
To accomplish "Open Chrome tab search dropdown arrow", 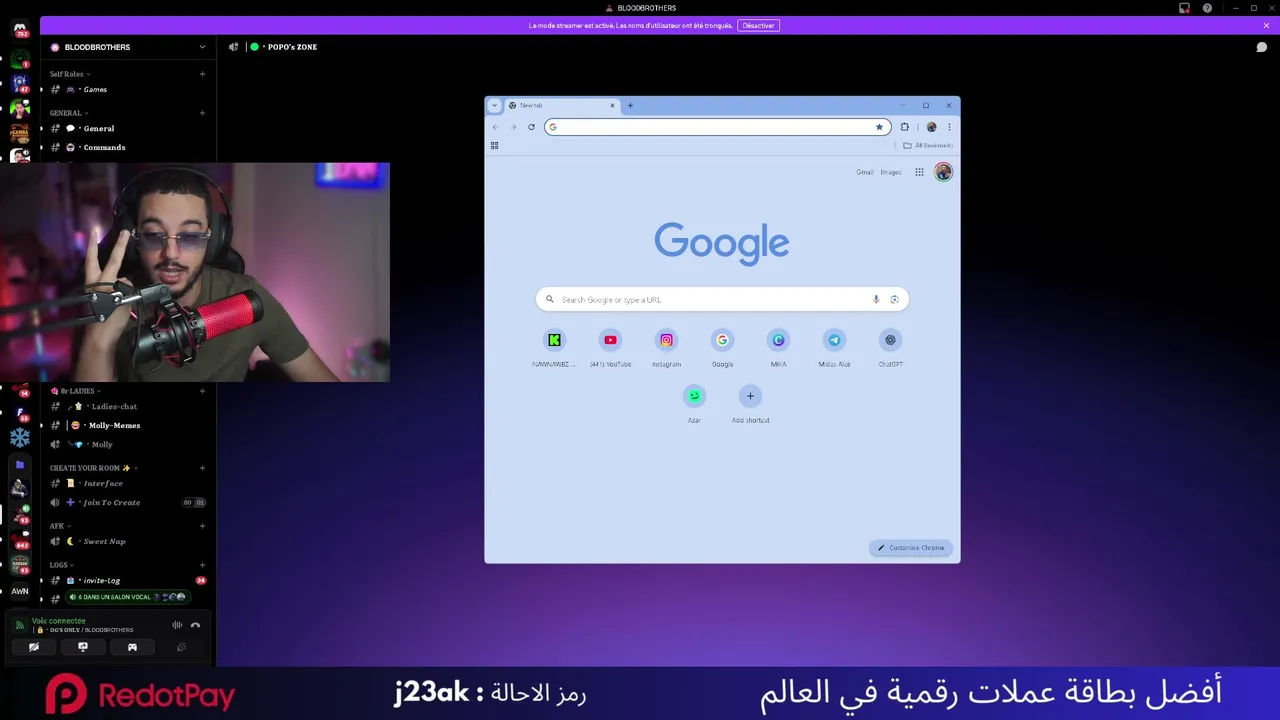I will (494, 105).
